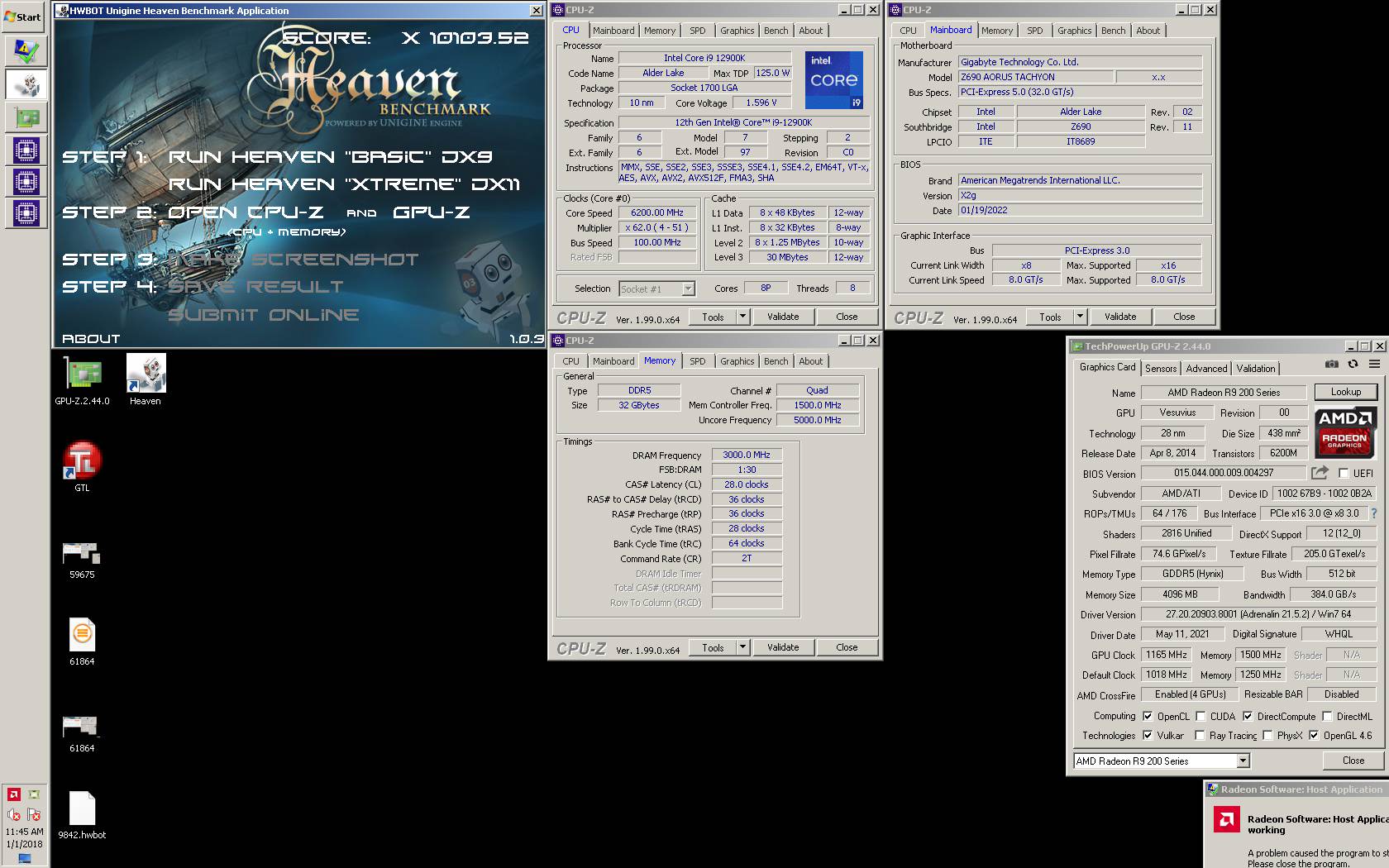Click the top taskbar checkmark application icon
1389x868 pixels.
(26, 51)
